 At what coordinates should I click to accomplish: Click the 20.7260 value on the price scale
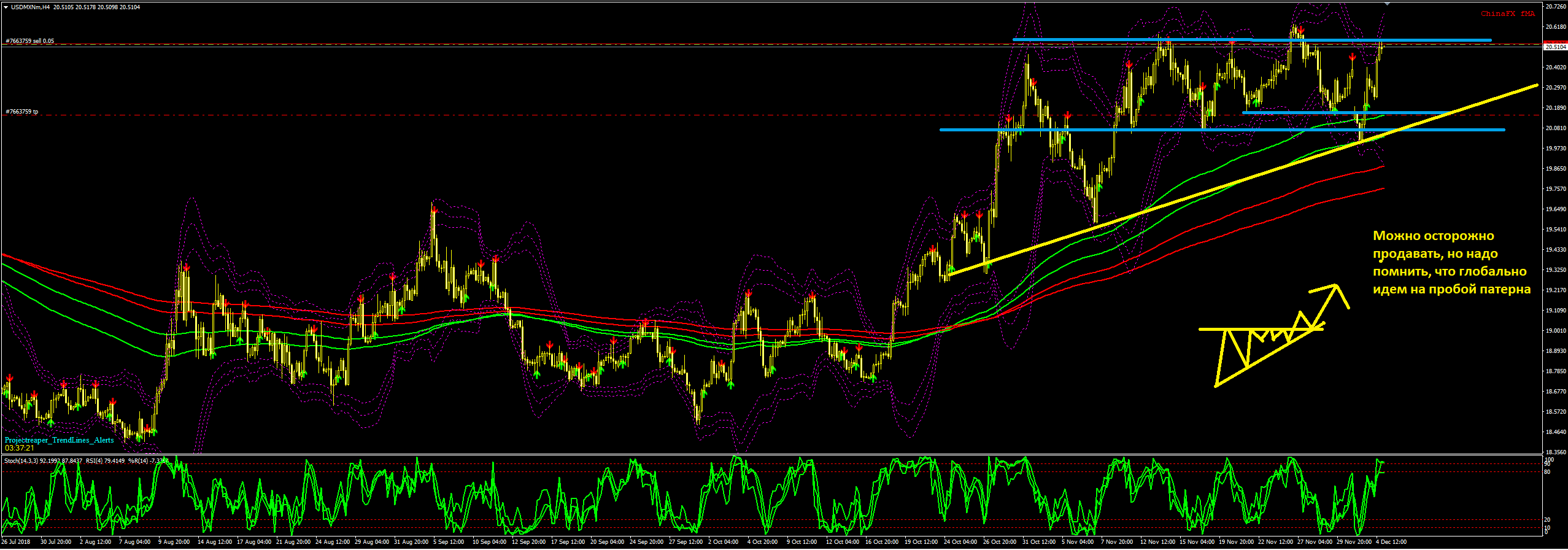point(1556,7)
